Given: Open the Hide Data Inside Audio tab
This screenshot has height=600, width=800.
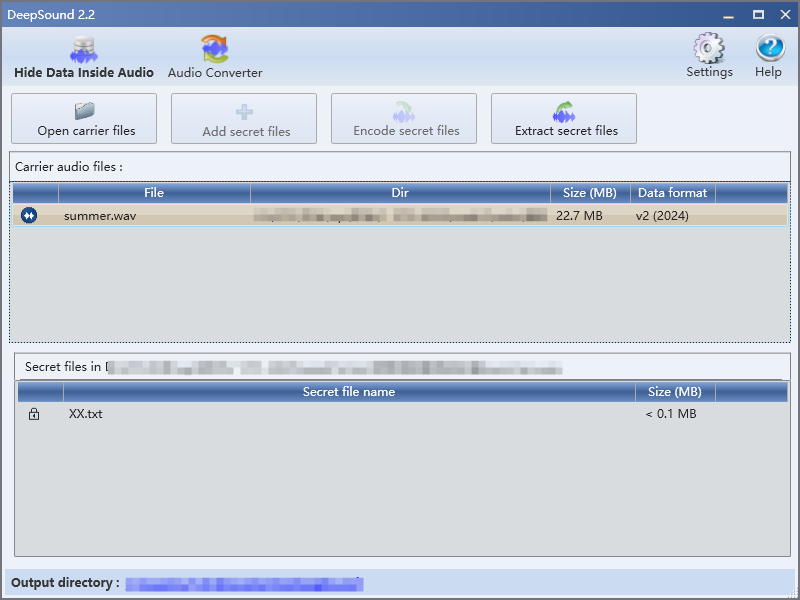Looking at the screenshot, I should click(84, 57).
